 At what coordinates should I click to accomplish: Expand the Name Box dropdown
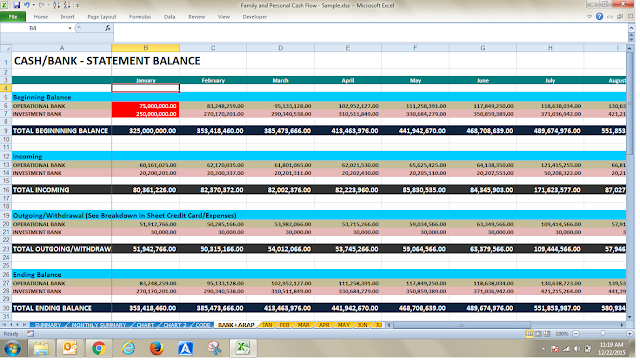(x=70, y=28)
